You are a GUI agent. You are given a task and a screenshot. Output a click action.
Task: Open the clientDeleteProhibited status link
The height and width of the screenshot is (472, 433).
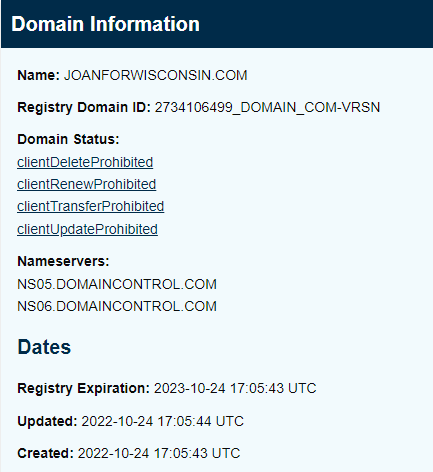85,162
